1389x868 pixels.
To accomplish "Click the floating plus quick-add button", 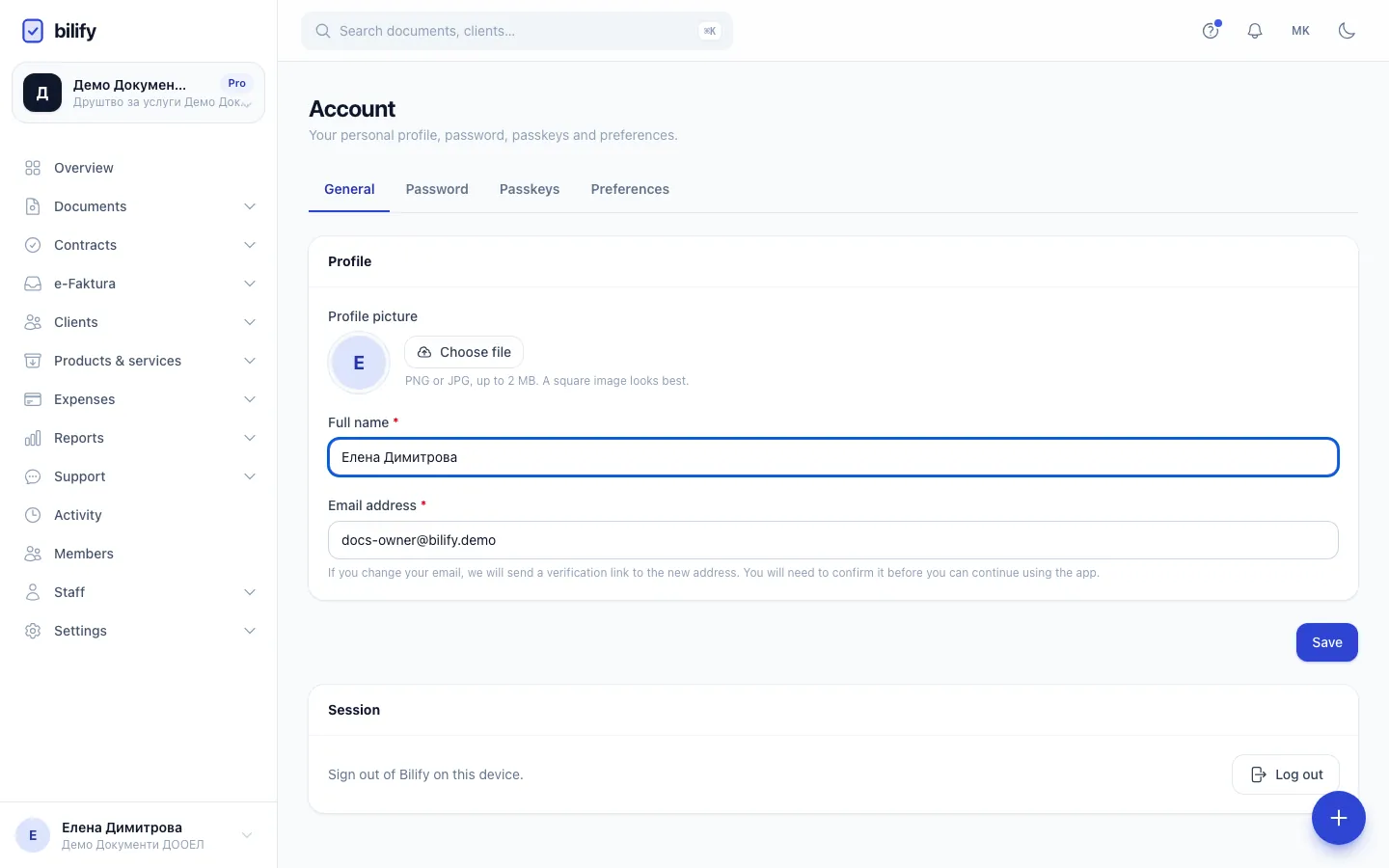I will [x=1339, y=818].
